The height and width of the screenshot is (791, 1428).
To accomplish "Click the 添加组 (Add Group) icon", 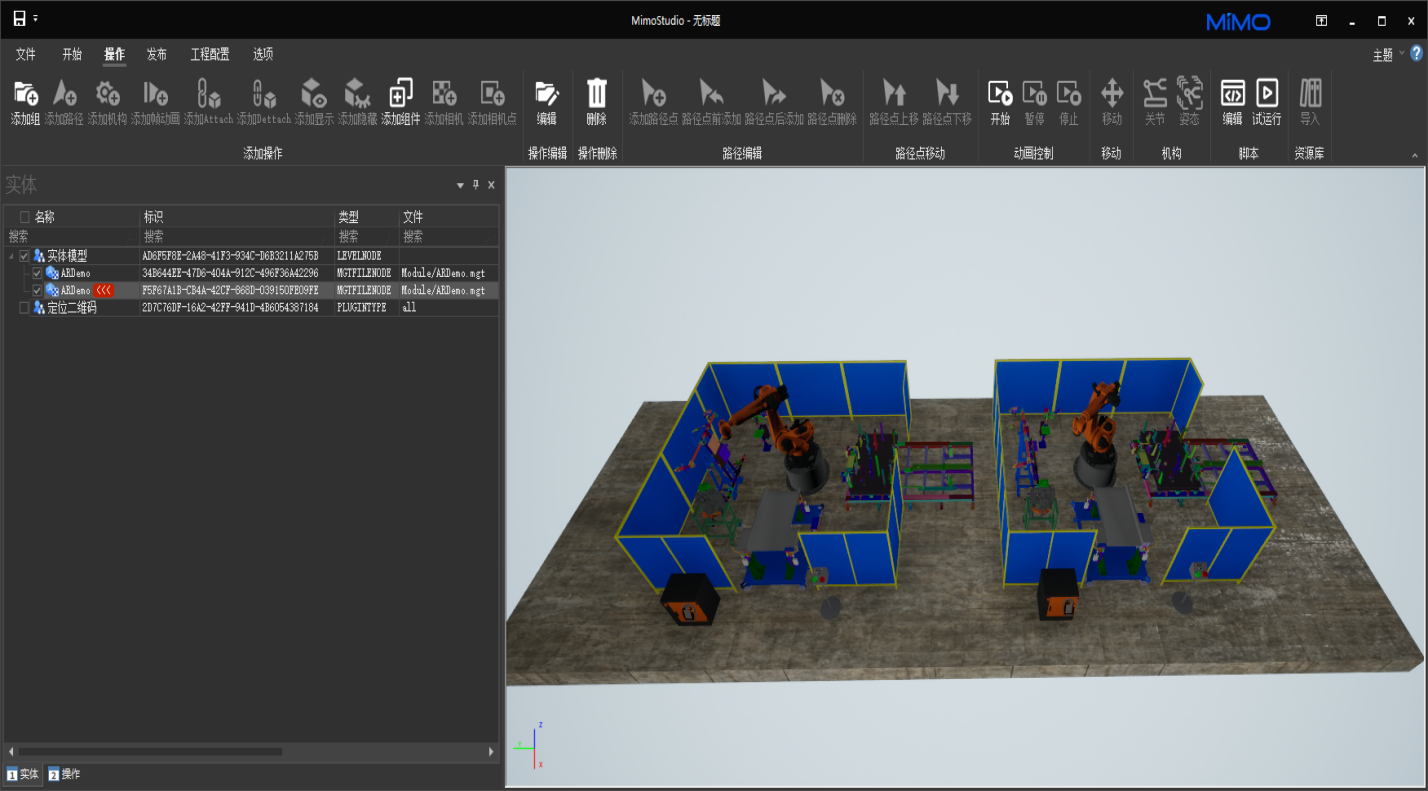I will point(25,95).
